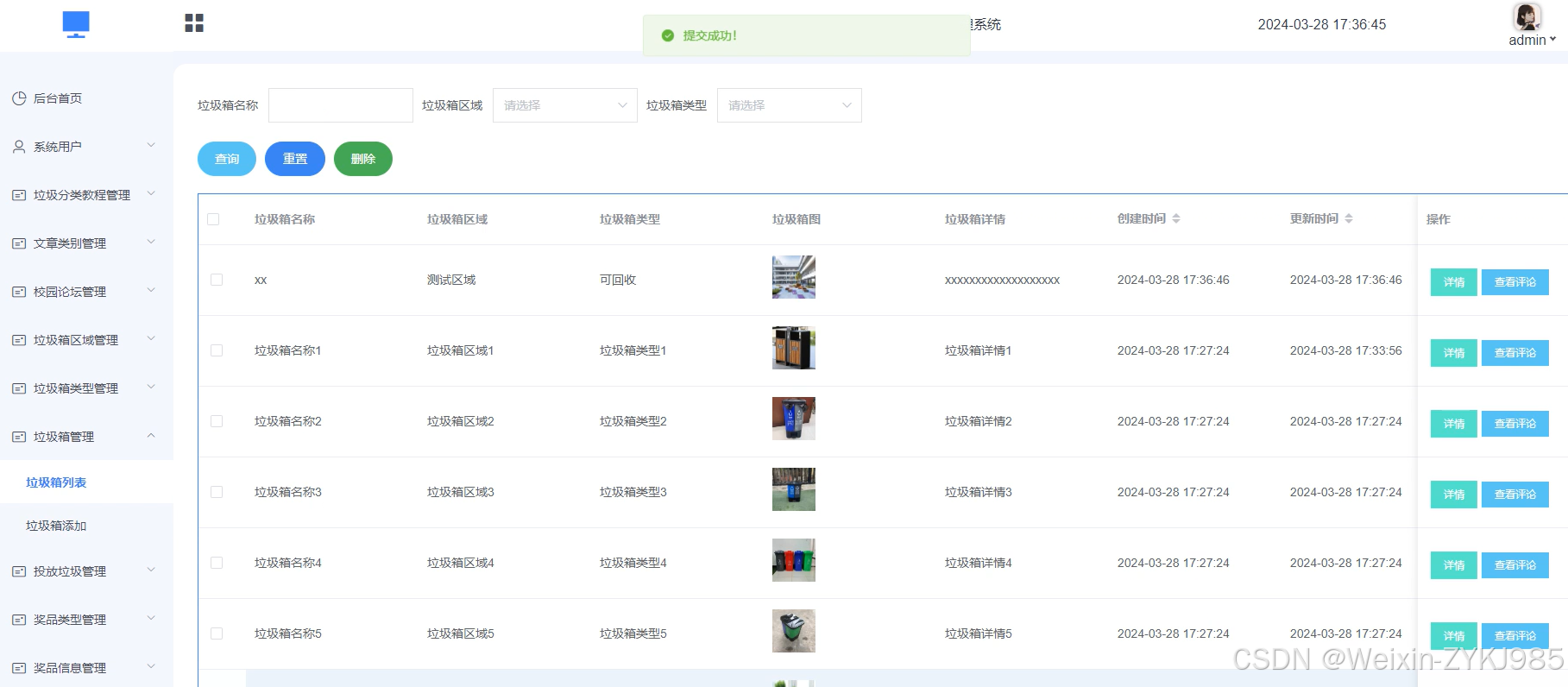The height and width of the screenshot is (687, 1568).
Task: Click the blue monitor logo icon
Action: 76,24
